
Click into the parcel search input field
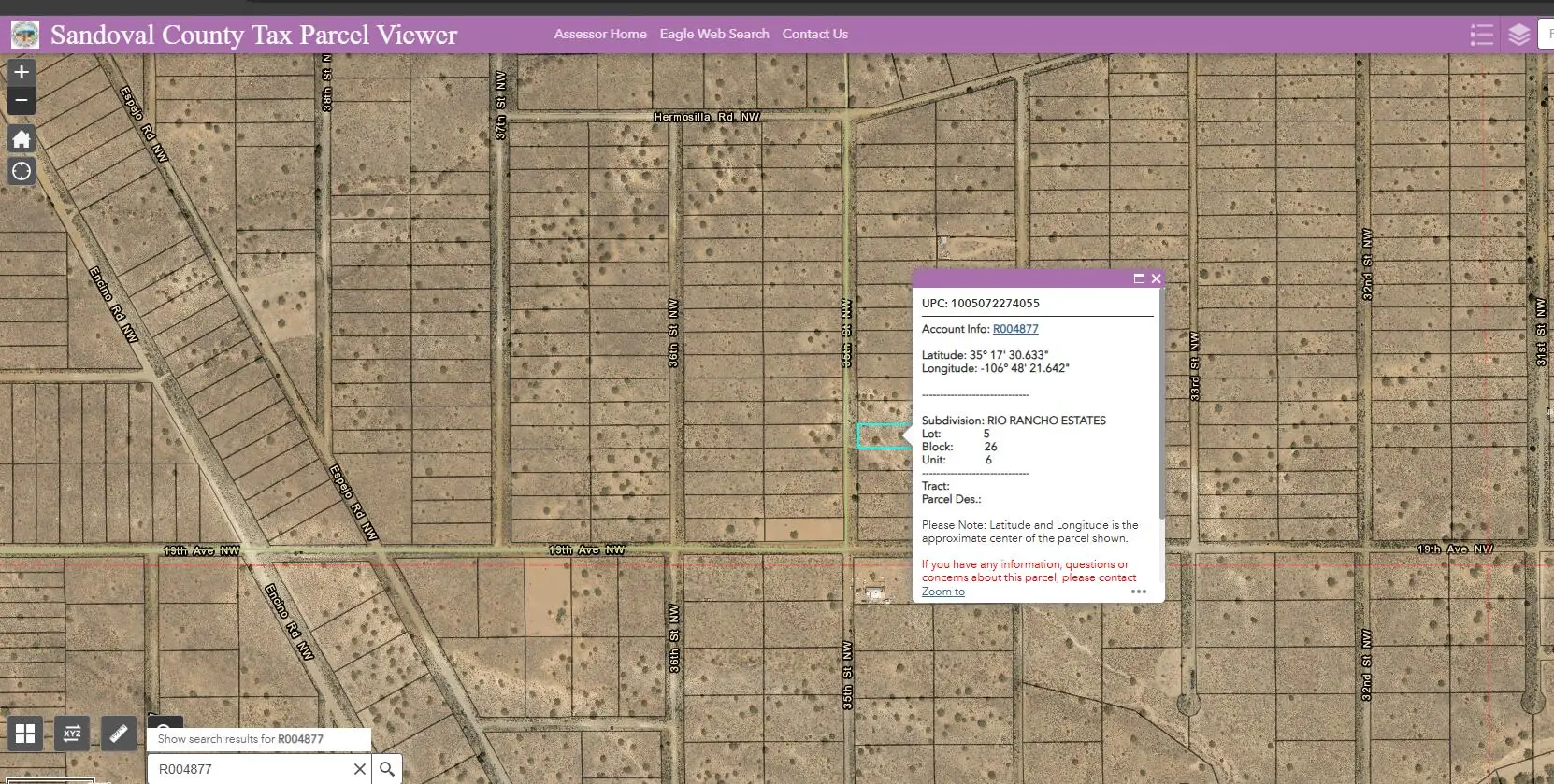point(248,769)
